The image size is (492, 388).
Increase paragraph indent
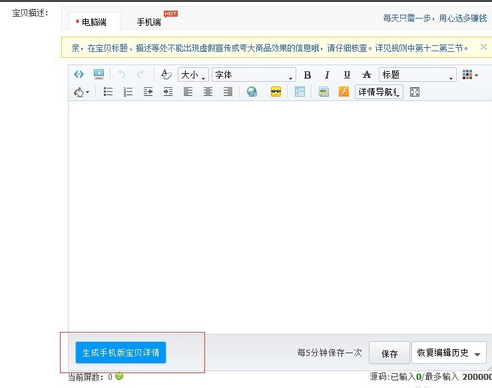click(168, 92)
